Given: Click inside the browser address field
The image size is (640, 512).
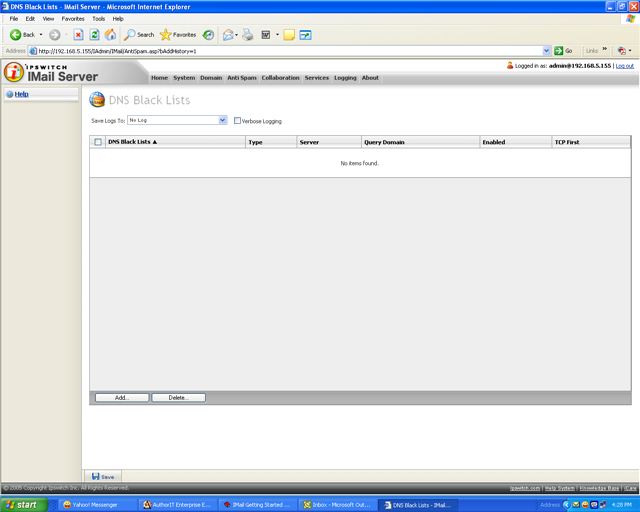Looking at the screenshot, I should coord(286,51).
